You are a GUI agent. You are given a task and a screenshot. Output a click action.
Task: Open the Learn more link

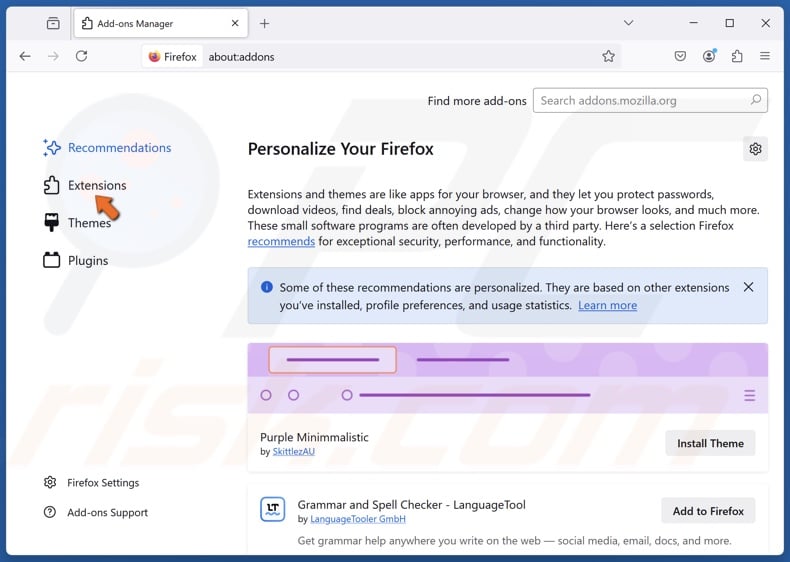607,305
